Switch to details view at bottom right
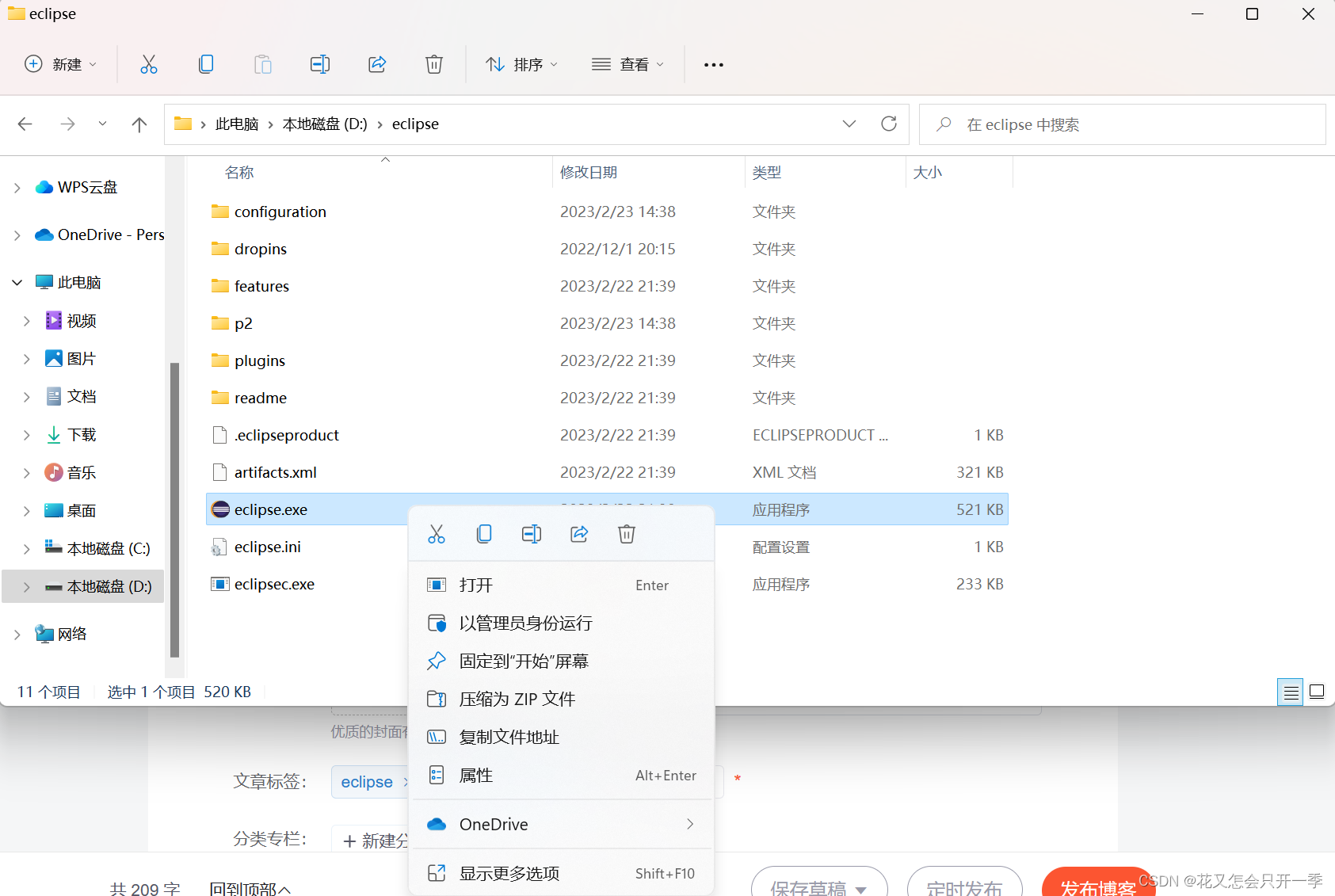The width and height of the screenshot is (1335, 896). 1291,691
